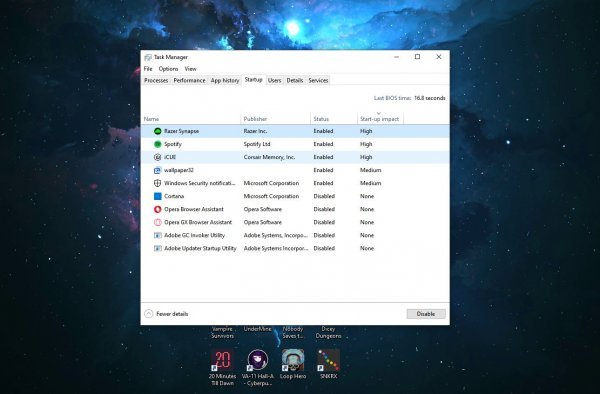600x394 pixels.
Task: Click the Cortana blue icon
Action: [158, 196]
